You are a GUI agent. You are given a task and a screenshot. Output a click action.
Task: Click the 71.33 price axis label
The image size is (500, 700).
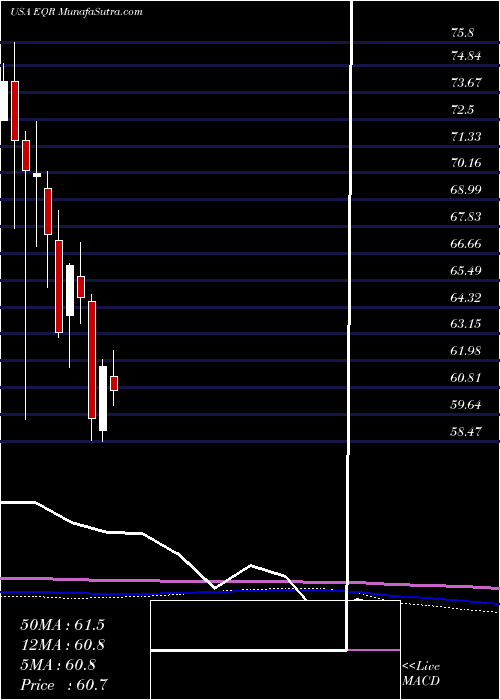(466, 136)
